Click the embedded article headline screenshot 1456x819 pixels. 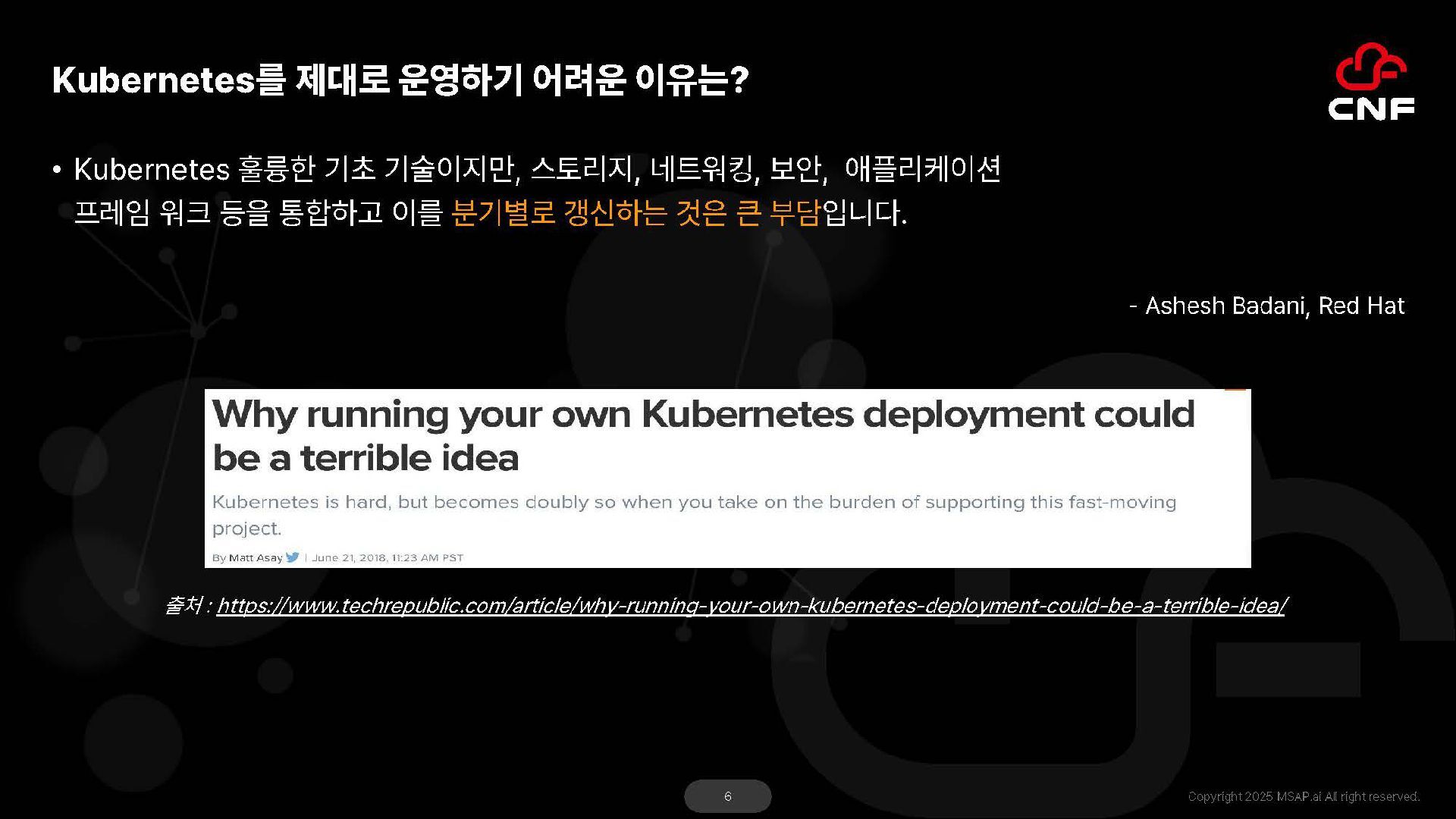point(727,478)
